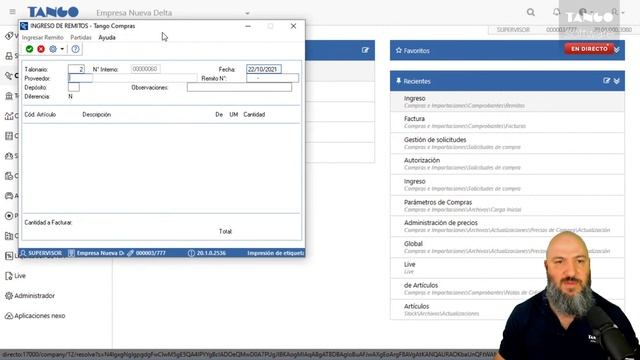This screenshot has height=360, width=640.
Task: Open recent Autorización item
Action: click(x=507, y=164)
